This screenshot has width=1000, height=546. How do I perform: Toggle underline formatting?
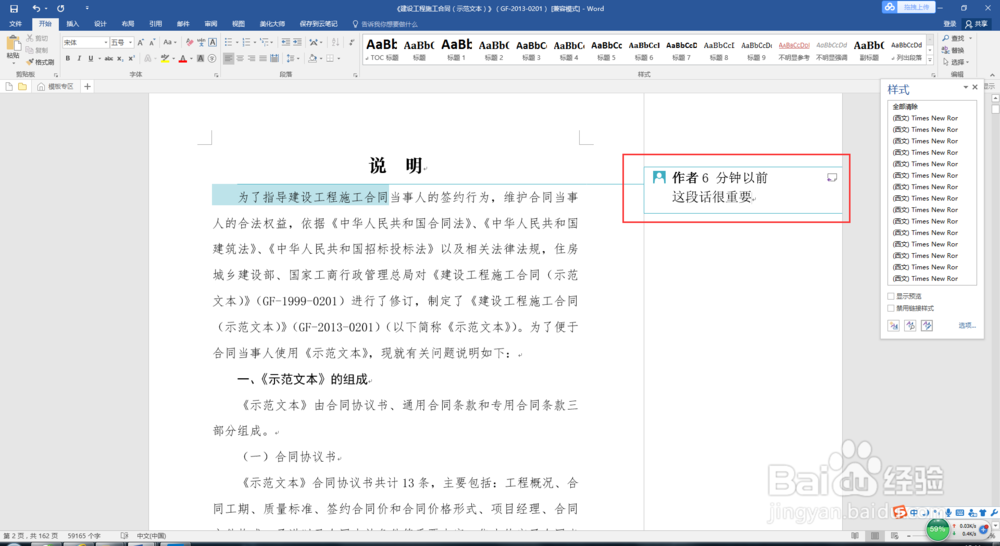91,58
